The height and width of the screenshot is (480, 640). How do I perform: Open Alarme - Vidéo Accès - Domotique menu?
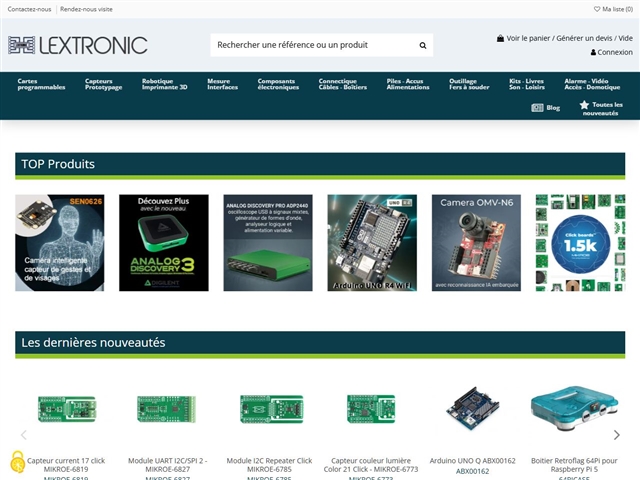[x=592, y=84]
